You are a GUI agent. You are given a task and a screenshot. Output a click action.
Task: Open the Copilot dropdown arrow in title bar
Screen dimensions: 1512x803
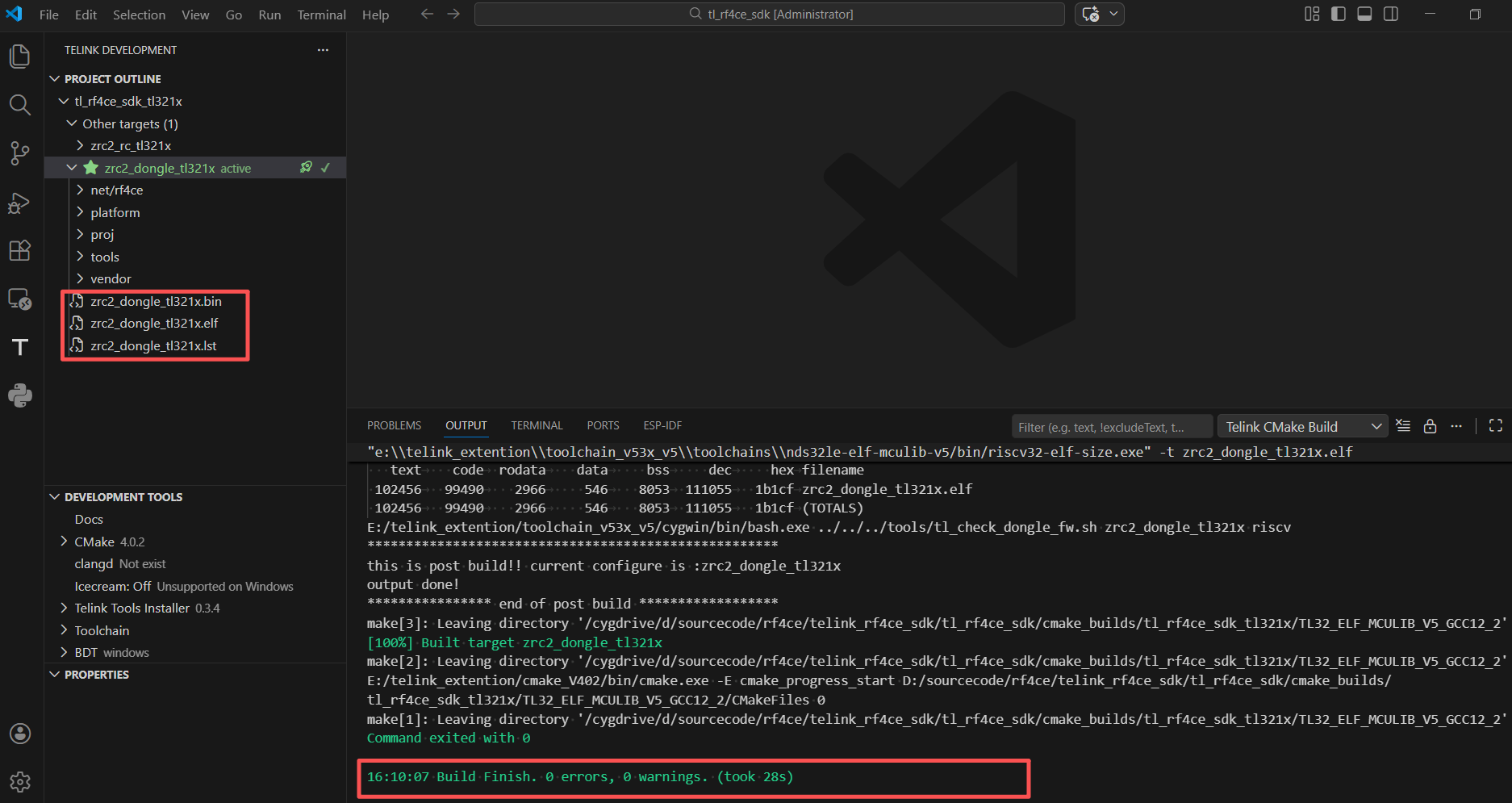click(x=1113, y=15)
